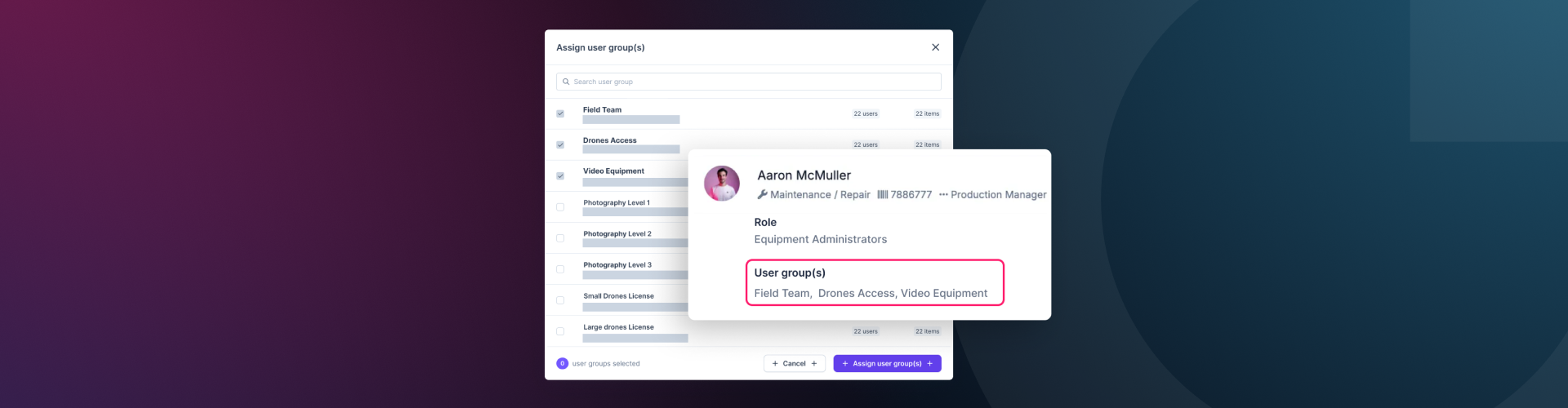Click the 22 items badge for Large drones License
The width and height of the screenshot is (1568, 408).
point(927,331)
